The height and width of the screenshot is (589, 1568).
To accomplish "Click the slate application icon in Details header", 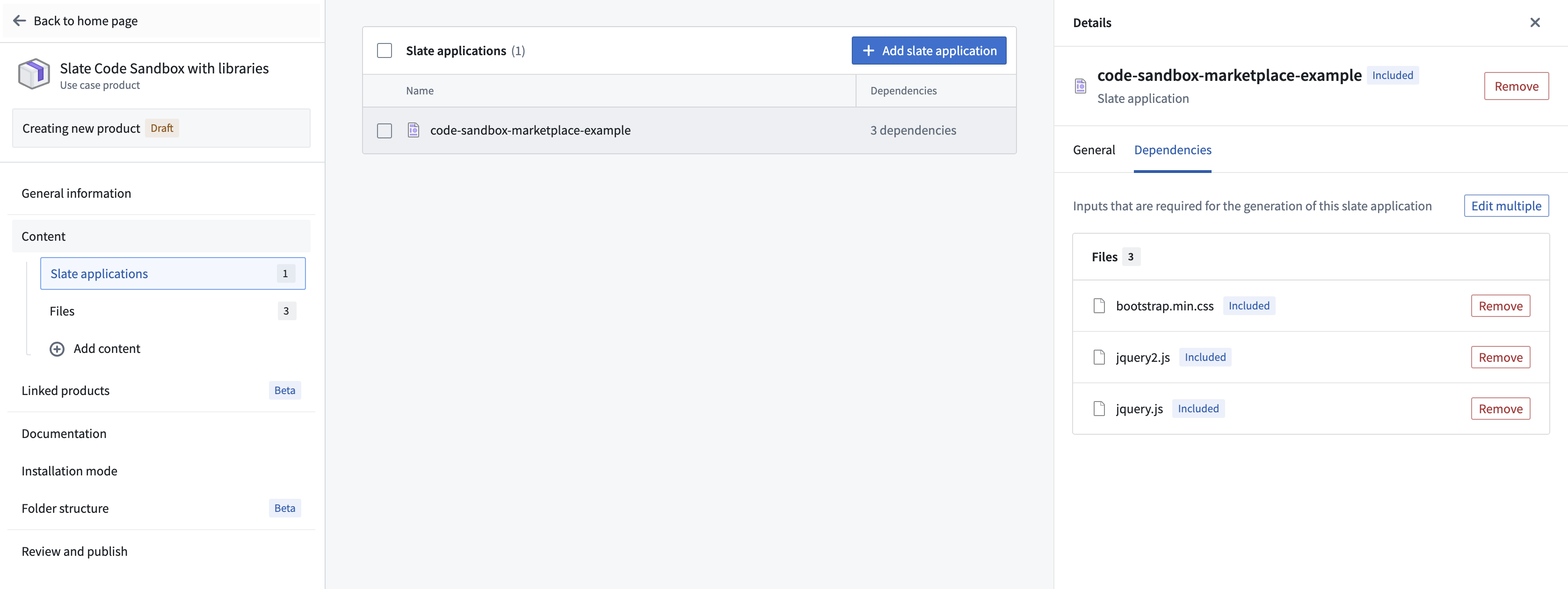I will pos(1081,86).
